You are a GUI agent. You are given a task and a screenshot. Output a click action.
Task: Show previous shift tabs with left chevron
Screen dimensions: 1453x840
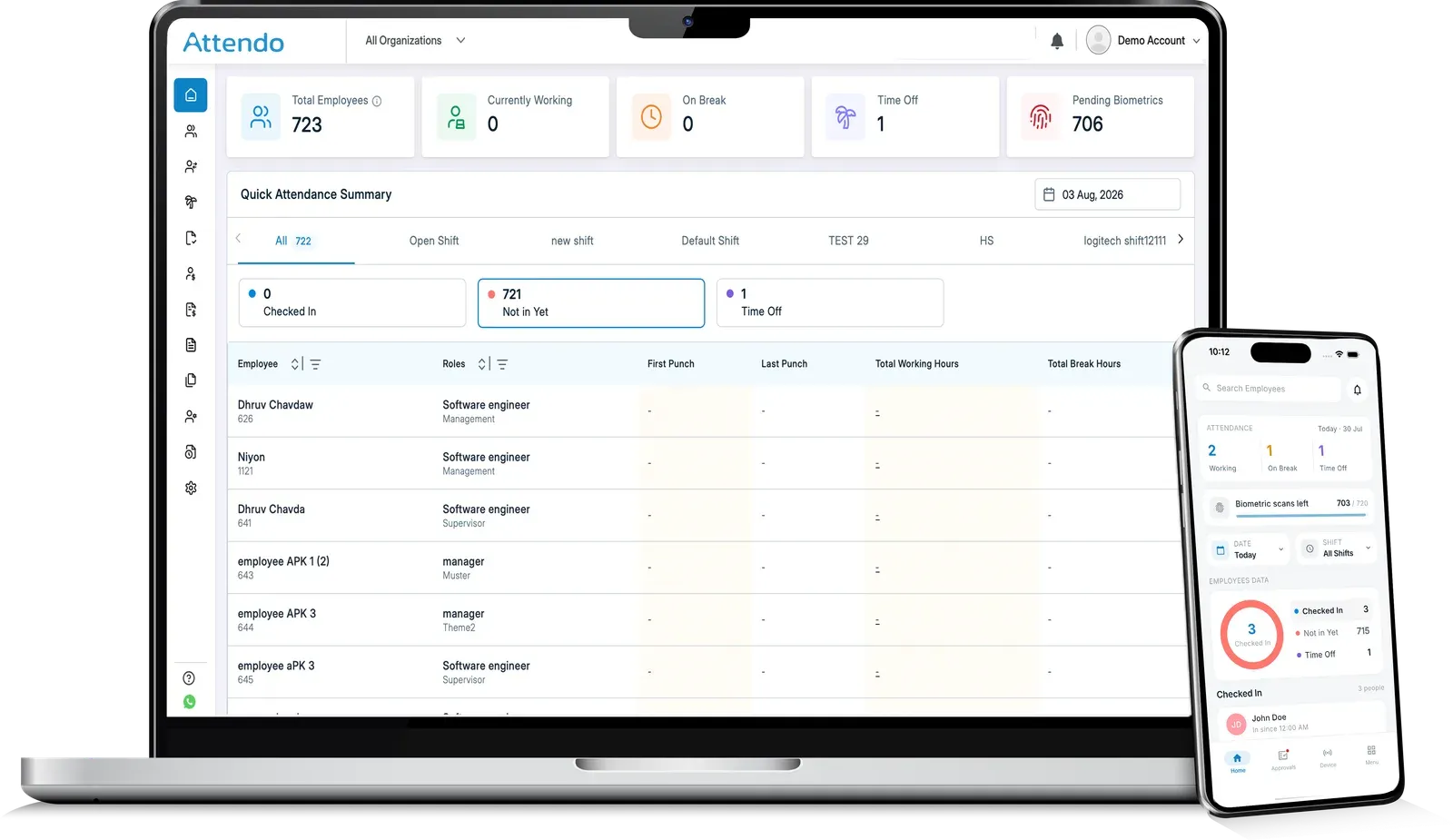238,238
